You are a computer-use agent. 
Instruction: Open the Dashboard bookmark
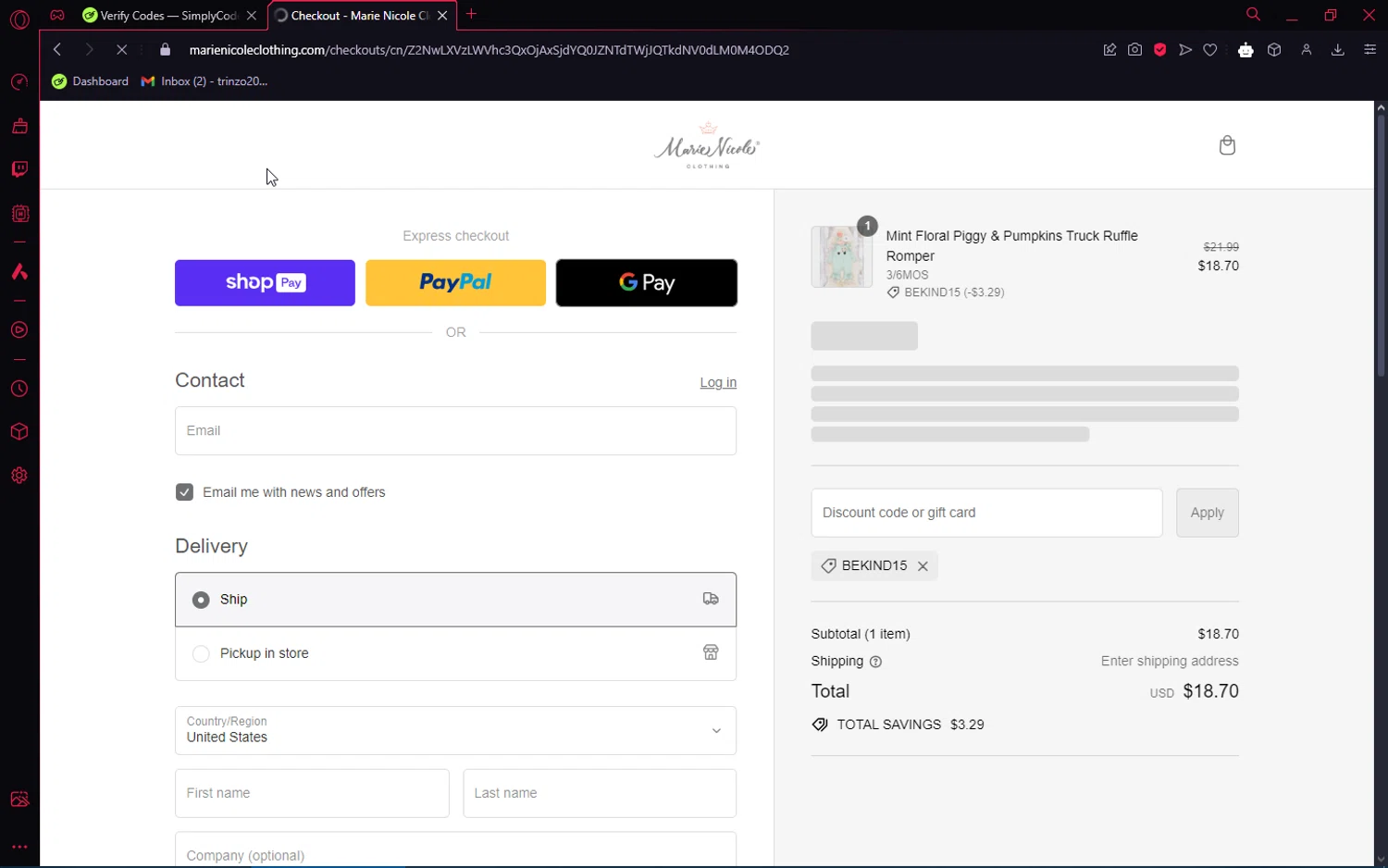[x=91, y=81]
